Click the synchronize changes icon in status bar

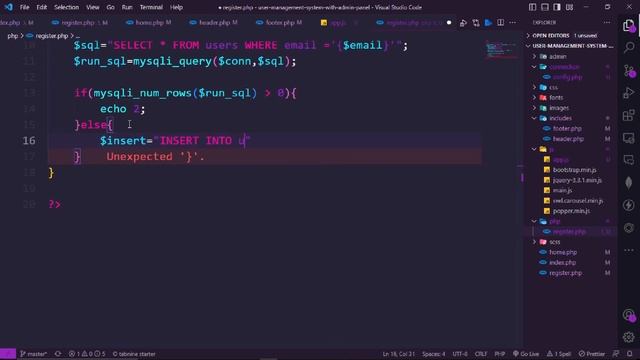(x=58, y=354)
